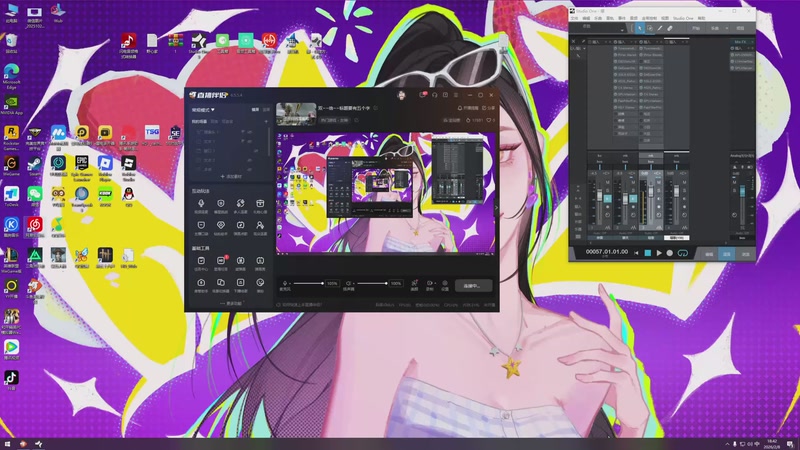The image size is (800, 450).
Task: Open 文件 menu in Studio One
Action: point(574,18)
